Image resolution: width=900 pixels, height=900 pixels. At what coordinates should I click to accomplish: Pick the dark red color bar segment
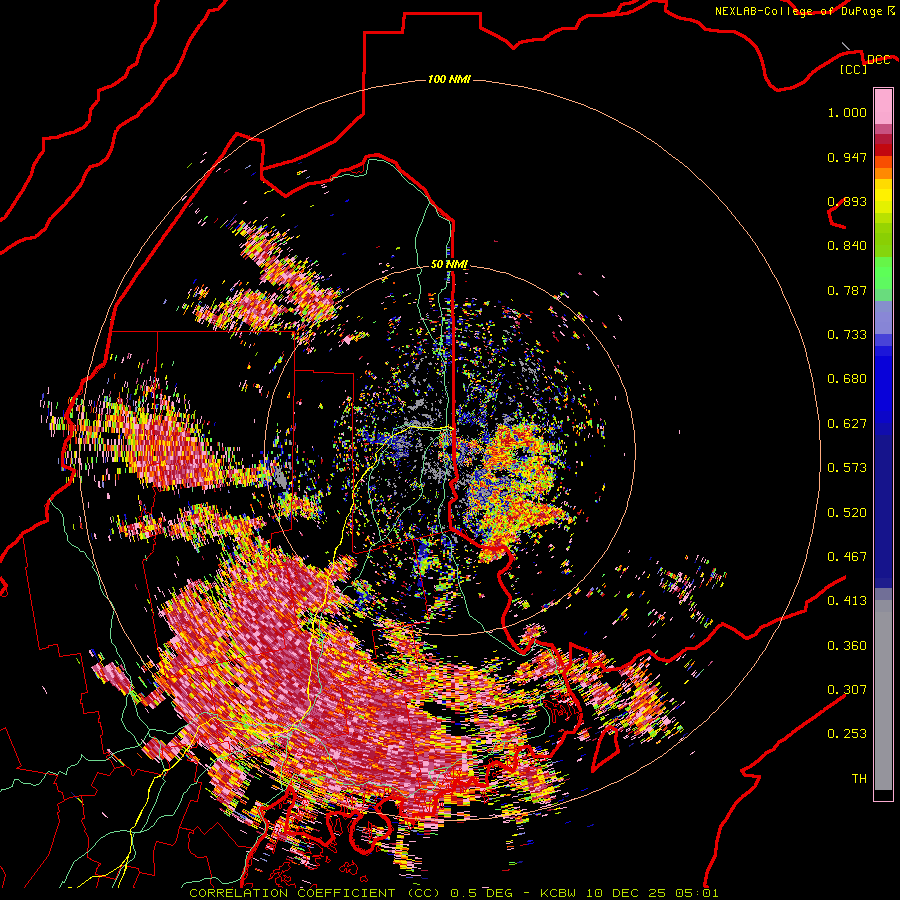click(x=883, y=150)
